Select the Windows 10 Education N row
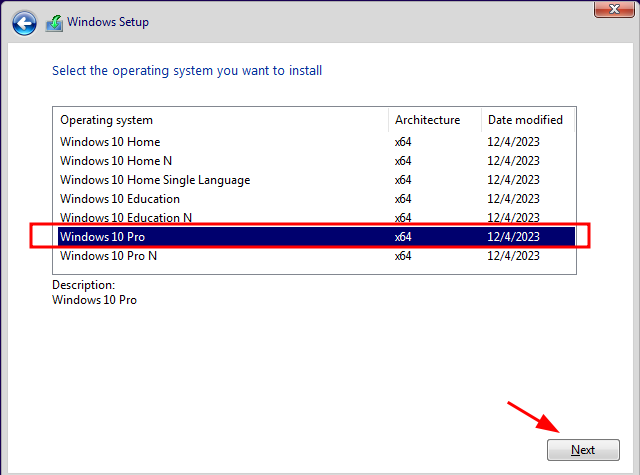The height and width of the screenshot is (475, 640). click(x=314, y=218)
